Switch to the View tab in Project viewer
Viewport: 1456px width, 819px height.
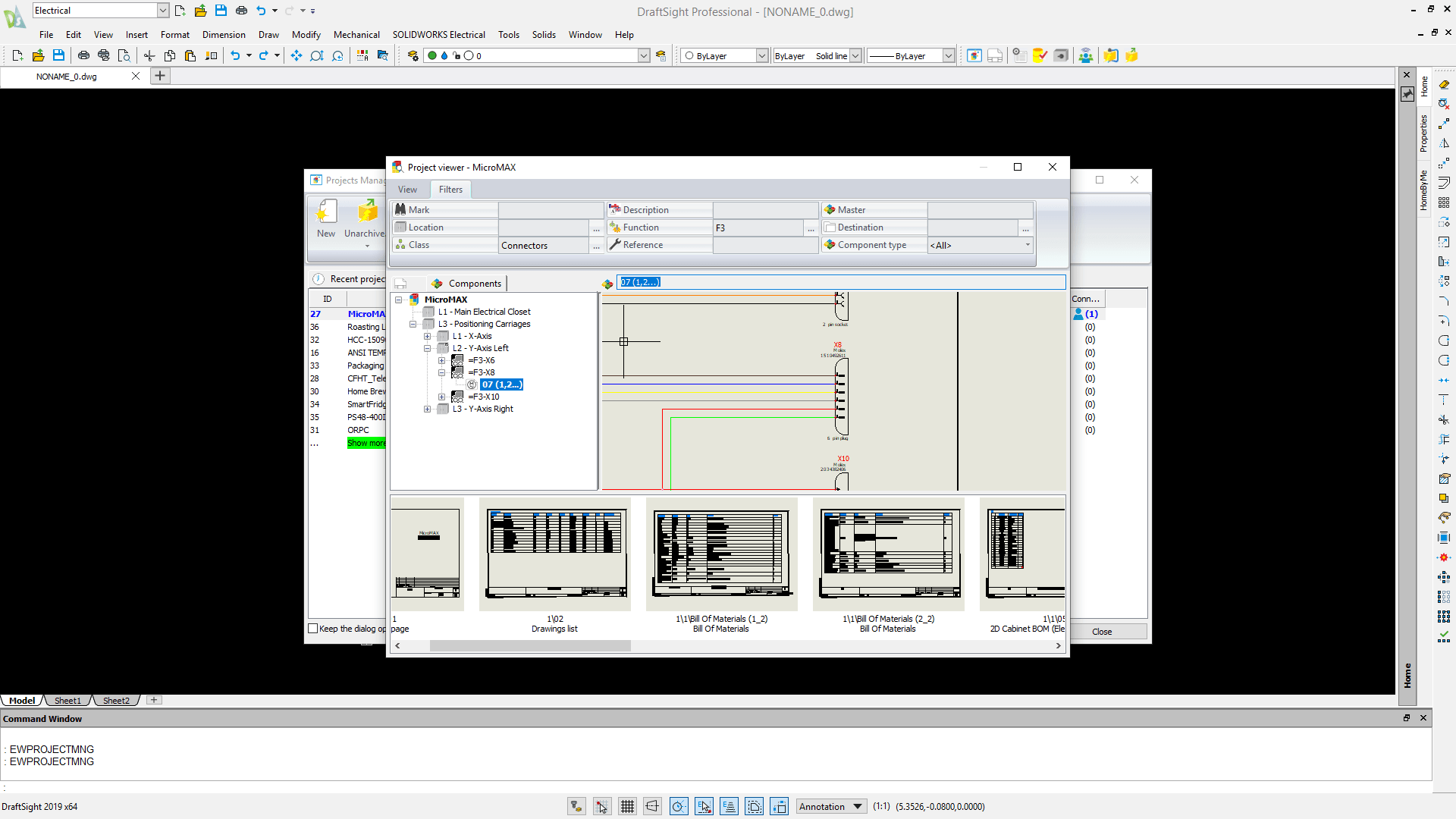[407, 189]
